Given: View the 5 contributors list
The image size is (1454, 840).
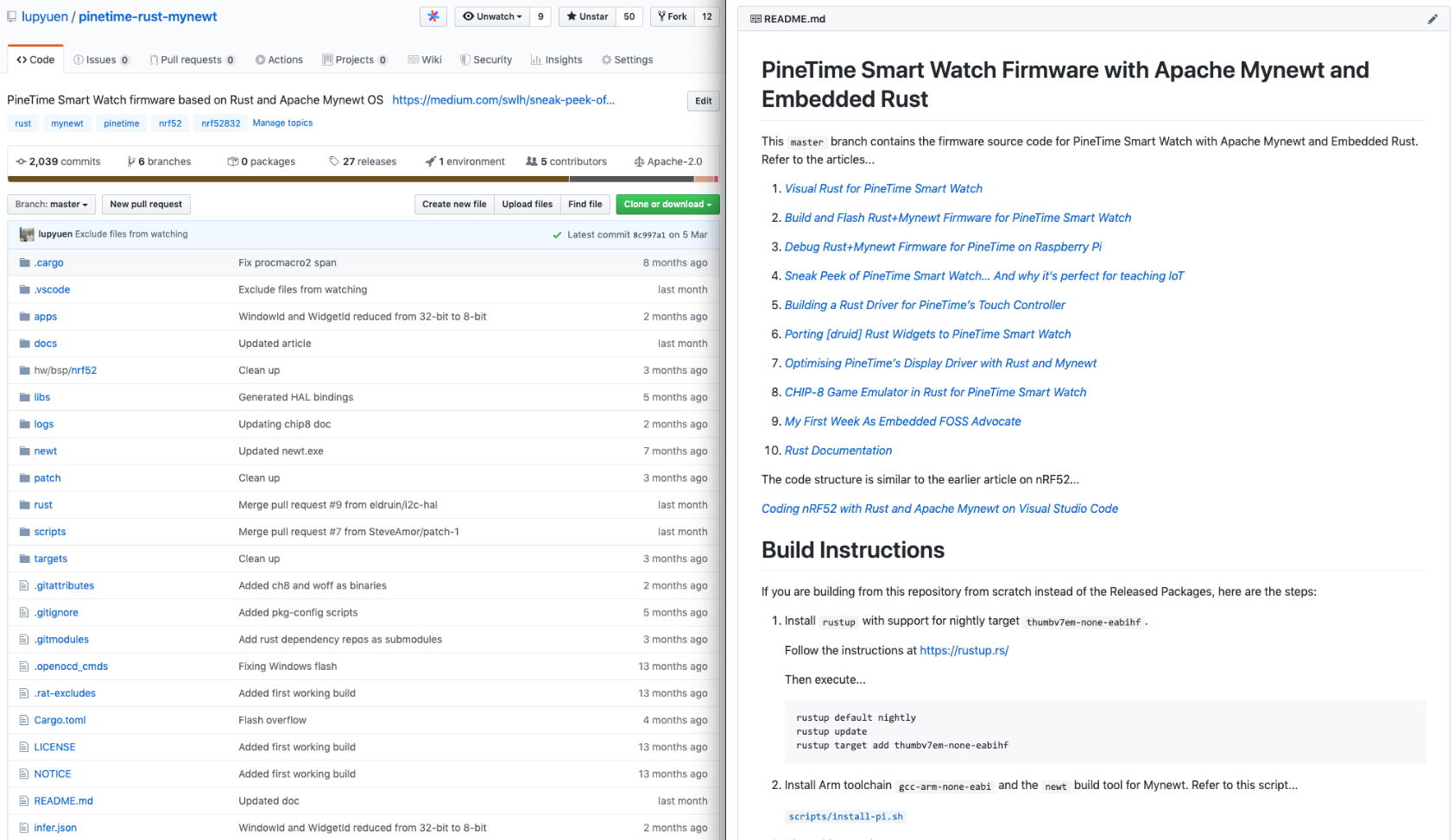Looking at the screenshot, I should 566,161.
